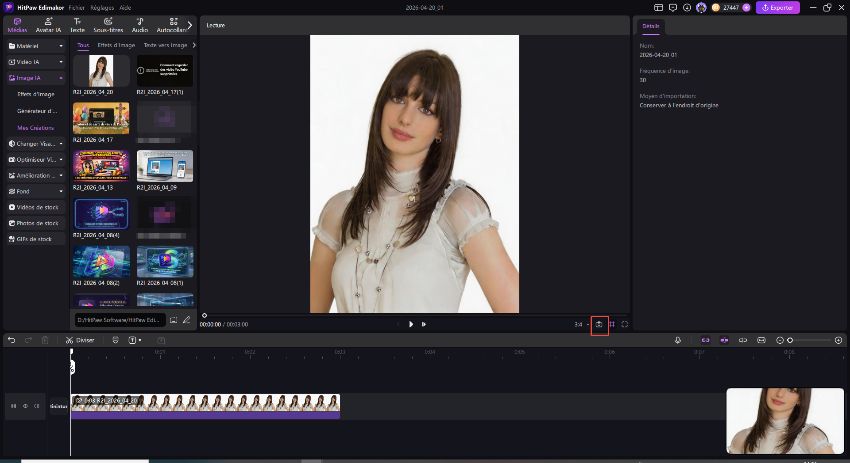Select the Effets d'image filter tab
The width and height of the screenshot is (850, 463).
pyautogui.click(x=116, y=46)
